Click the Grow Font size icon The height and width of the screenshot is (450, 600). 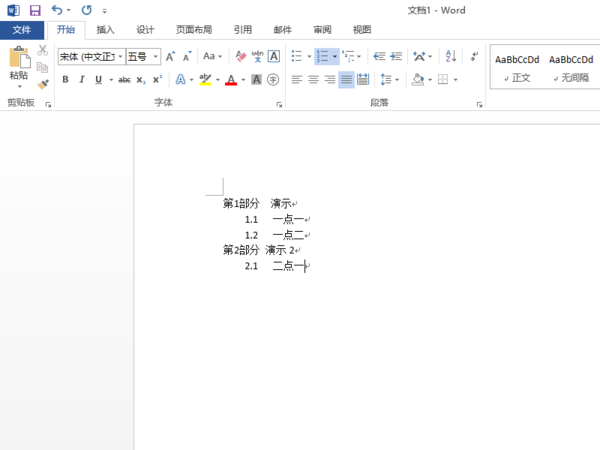tap(170, 57)
